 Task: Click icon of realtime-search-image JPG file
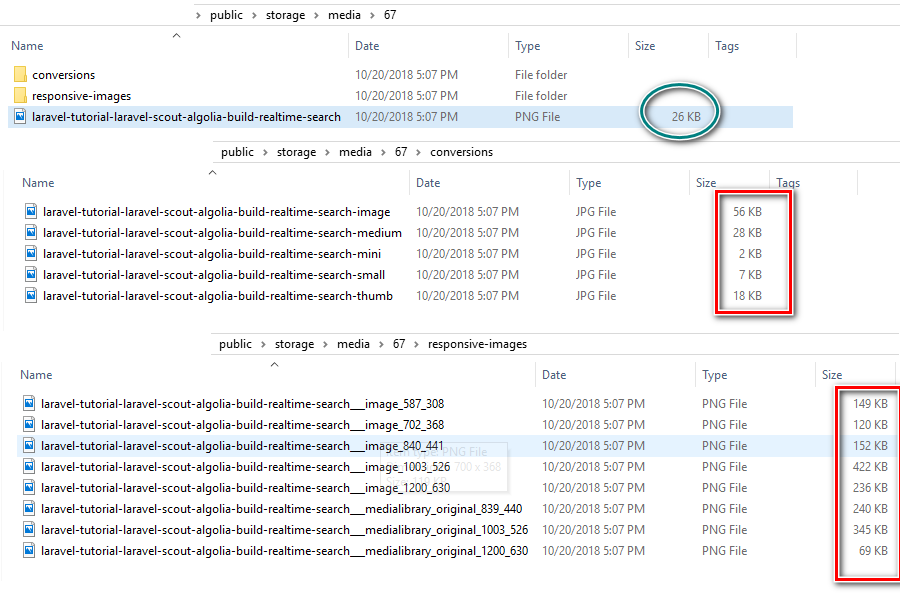coord(31,212)
